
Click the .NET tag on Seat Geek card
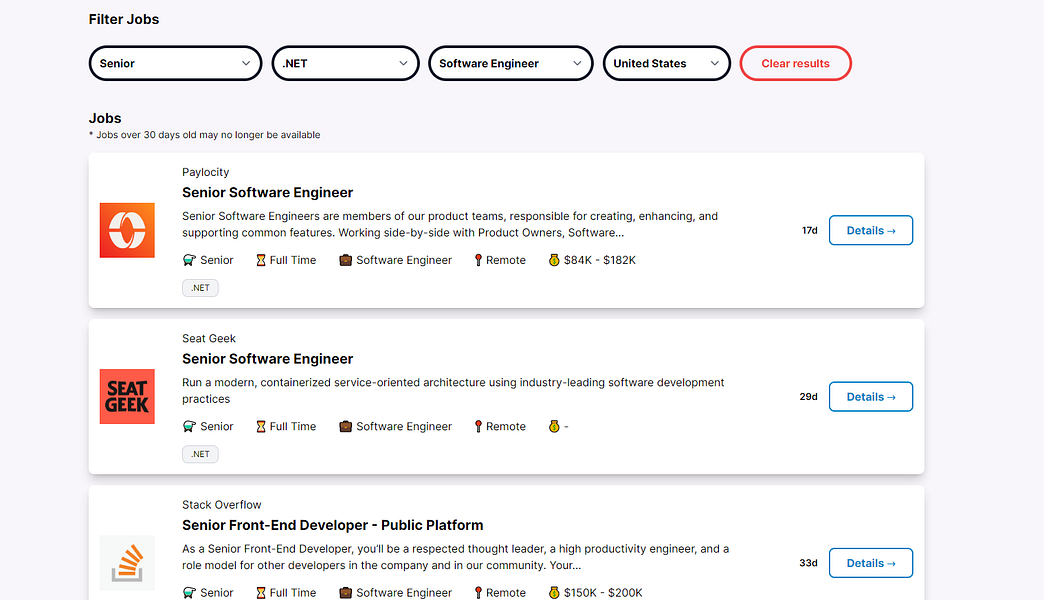(x=200, y=454)
